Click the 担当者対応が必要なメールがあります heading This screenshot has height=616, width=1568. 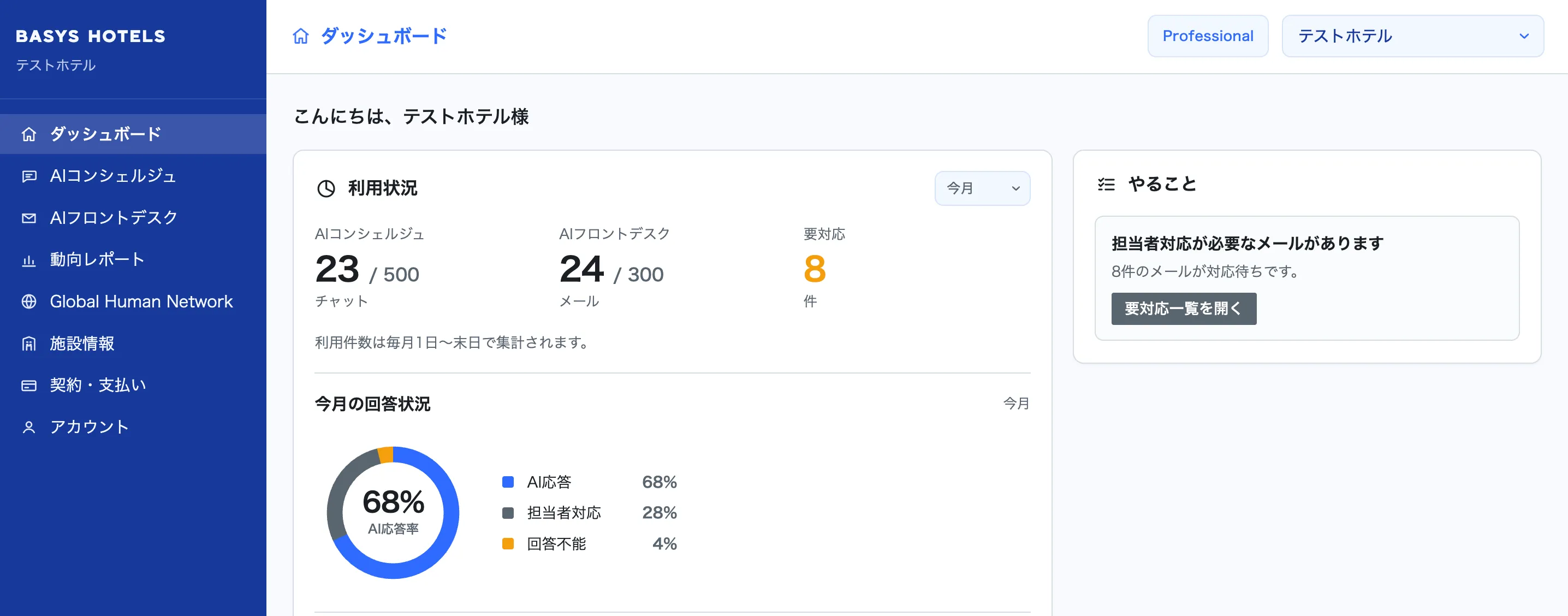1247,244
